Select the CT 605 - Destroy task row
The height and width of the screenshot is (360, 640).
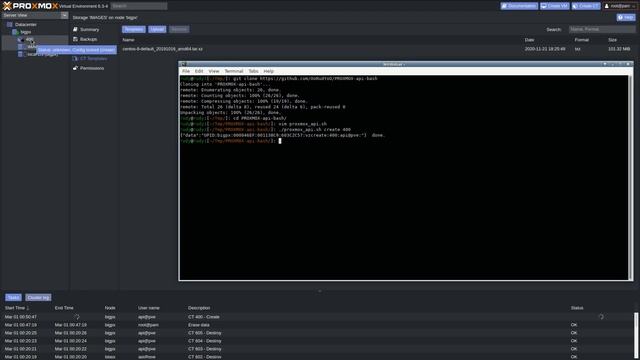point(318,333)
